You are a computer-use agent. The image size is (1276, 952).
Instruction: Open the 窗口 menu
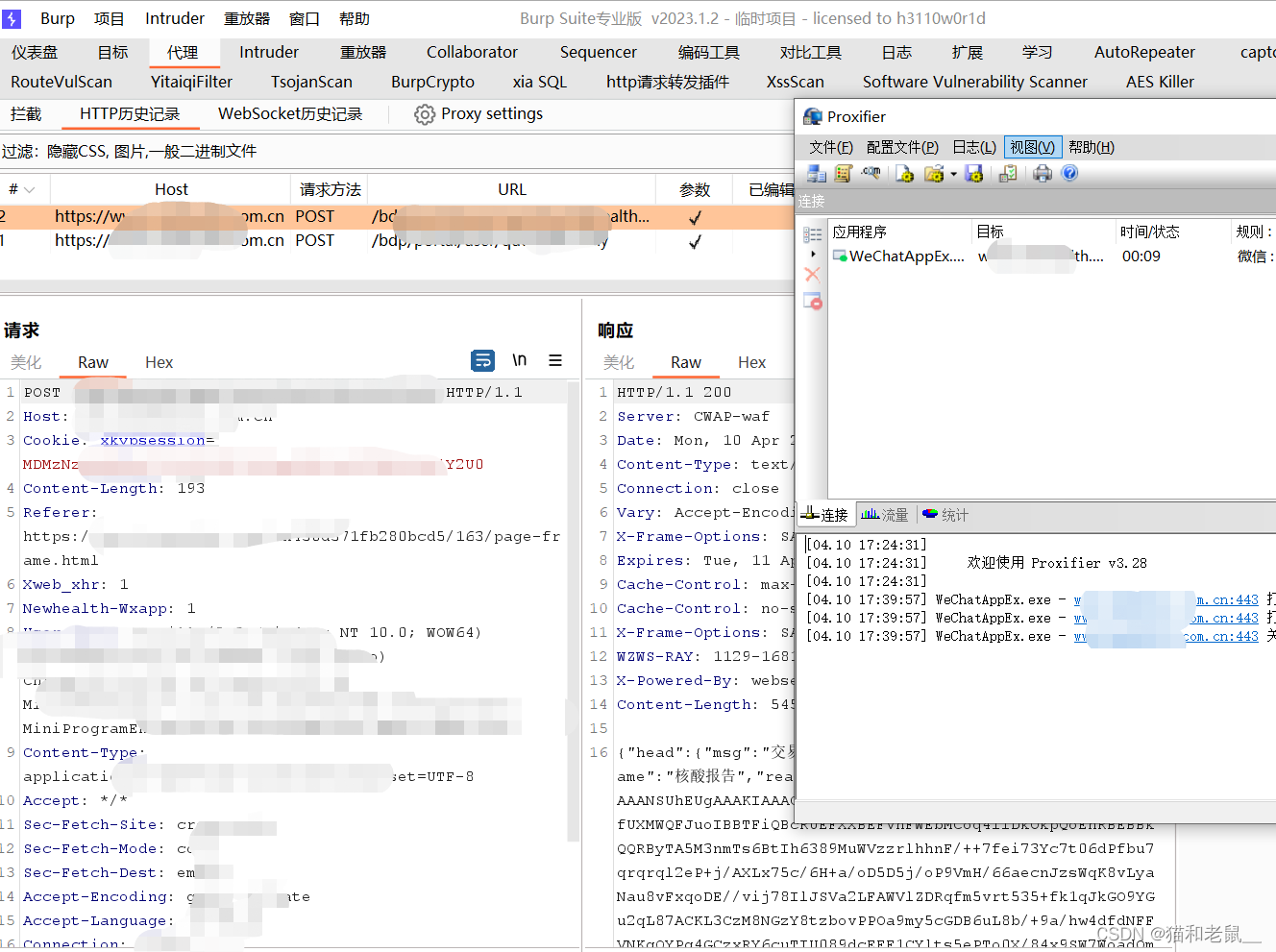(305, 18)
